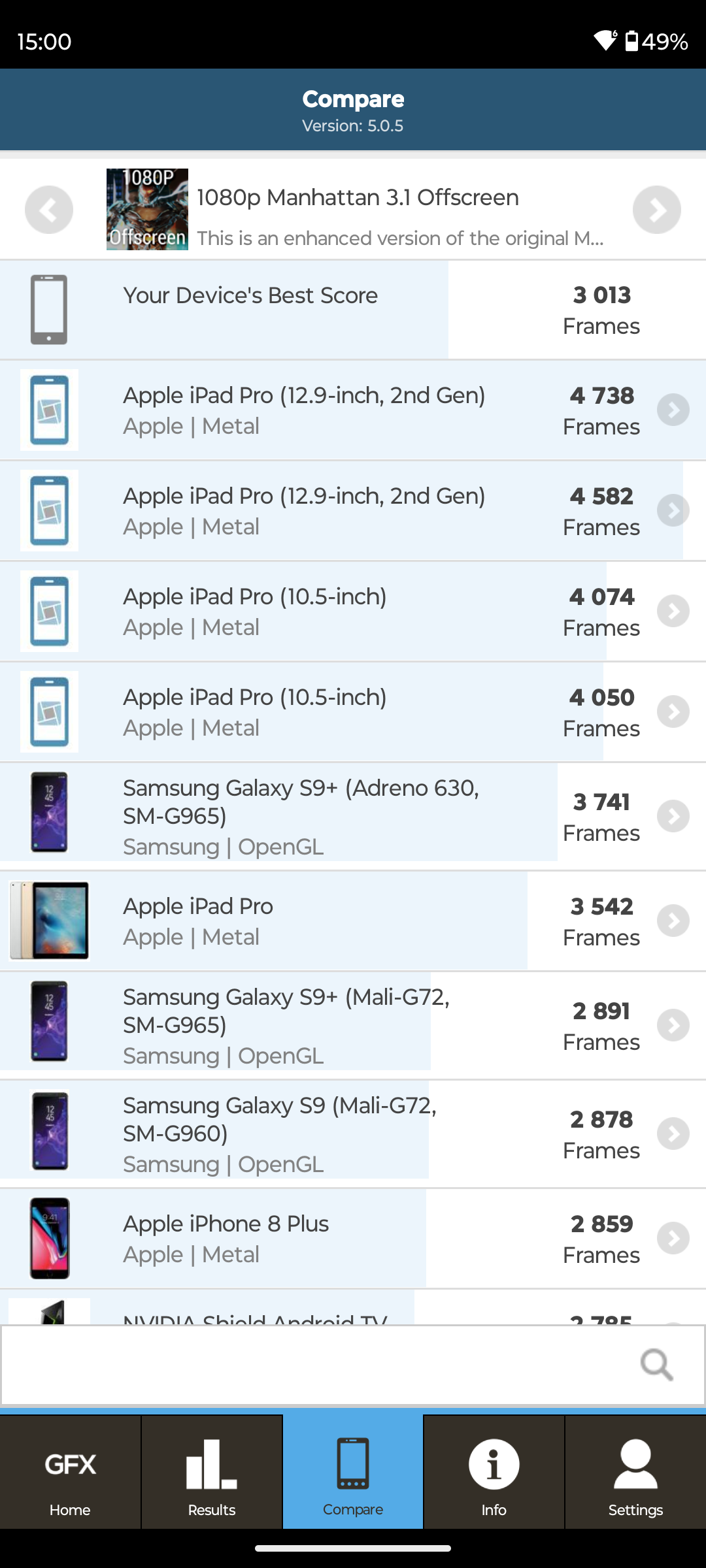
Task: Select the 1080p Manhattan 3.1 Offscreen title
Action: pyautogui.click(x=358, y=197)
